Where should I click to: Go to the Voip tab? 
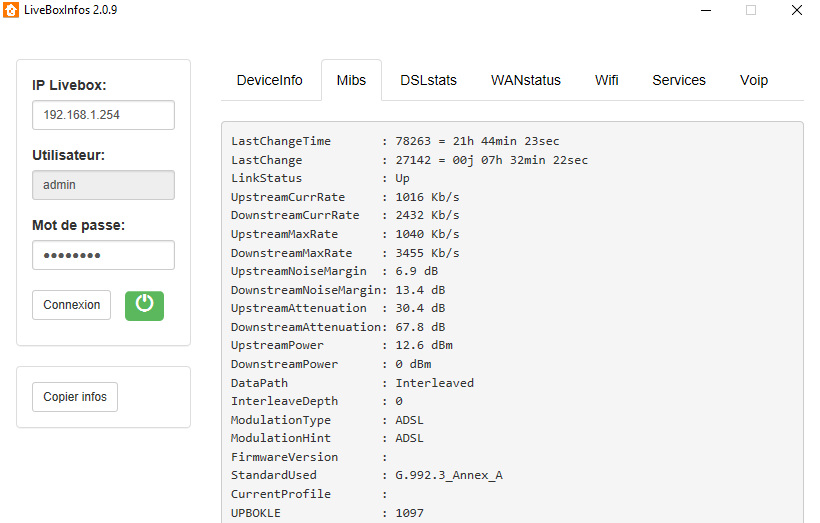point(754,80)
